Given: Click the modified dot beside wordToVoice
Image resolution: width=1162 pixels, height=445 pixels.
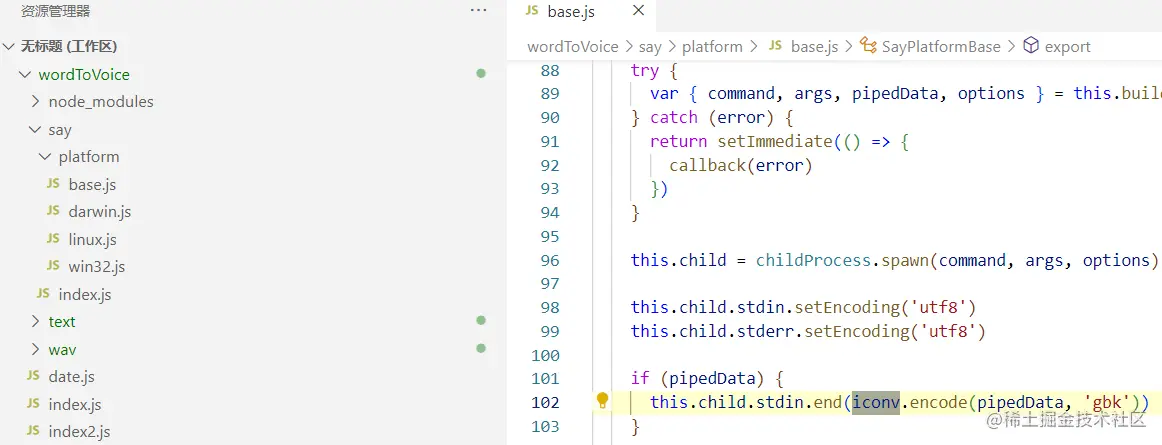Looking at the screenshot, I should 481,73.
